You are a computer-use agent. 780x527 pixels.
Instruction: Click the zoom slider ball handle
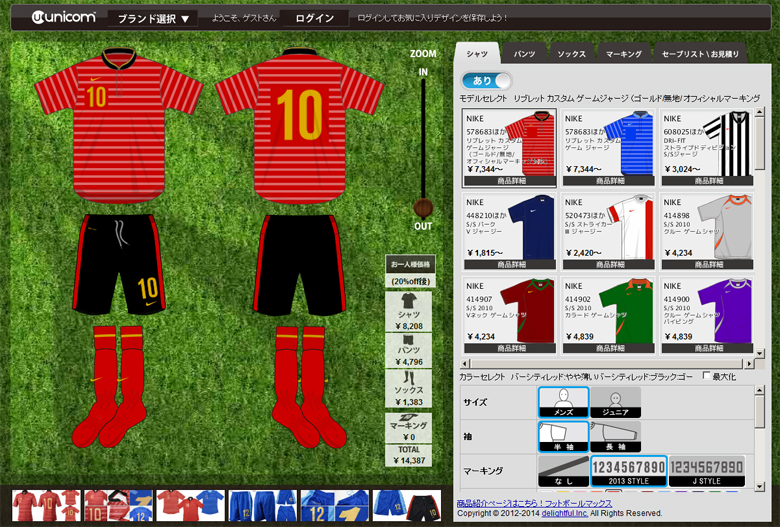pyautogui.click(x=423, y=208)
